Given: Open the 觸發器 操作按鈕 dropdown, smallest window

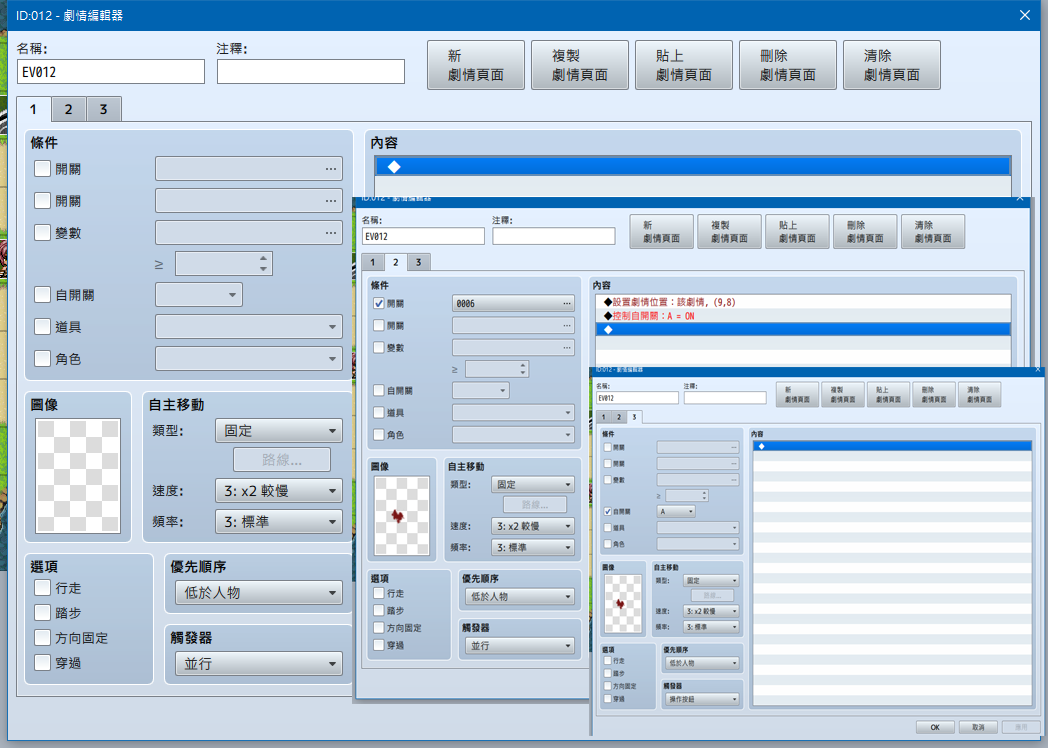Looking at the screenshot, I should (702, 699).
